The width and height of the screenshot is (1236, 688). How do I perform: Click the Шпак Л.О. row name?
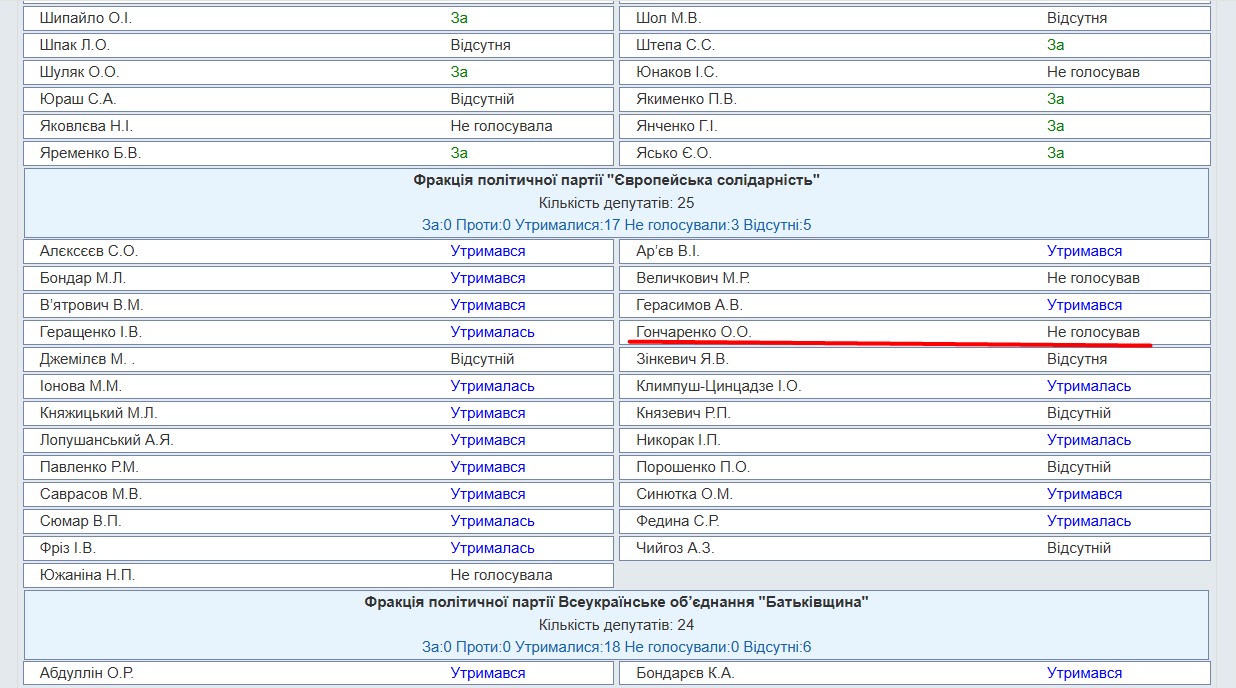pos(74,45)
